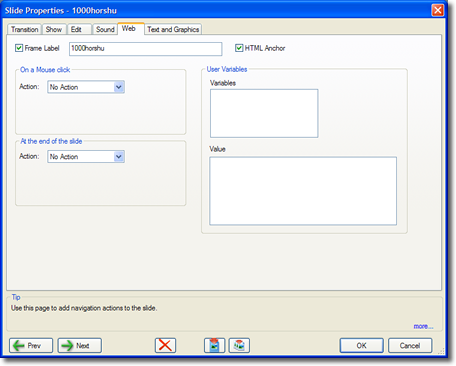Switch to the Show tab
Viewport: 456px width, 366px height.
coord(54,29)
